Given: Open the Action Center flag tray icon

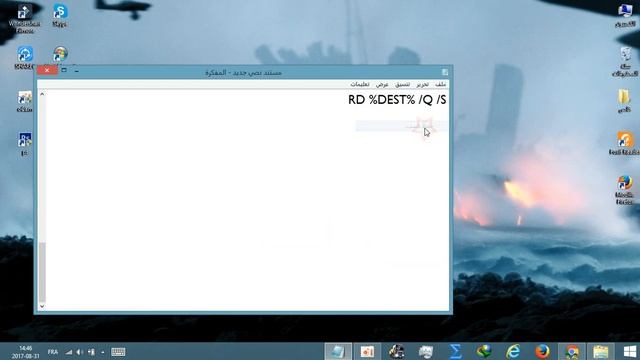Looking at the screenshot, I should tap(91, 352).
